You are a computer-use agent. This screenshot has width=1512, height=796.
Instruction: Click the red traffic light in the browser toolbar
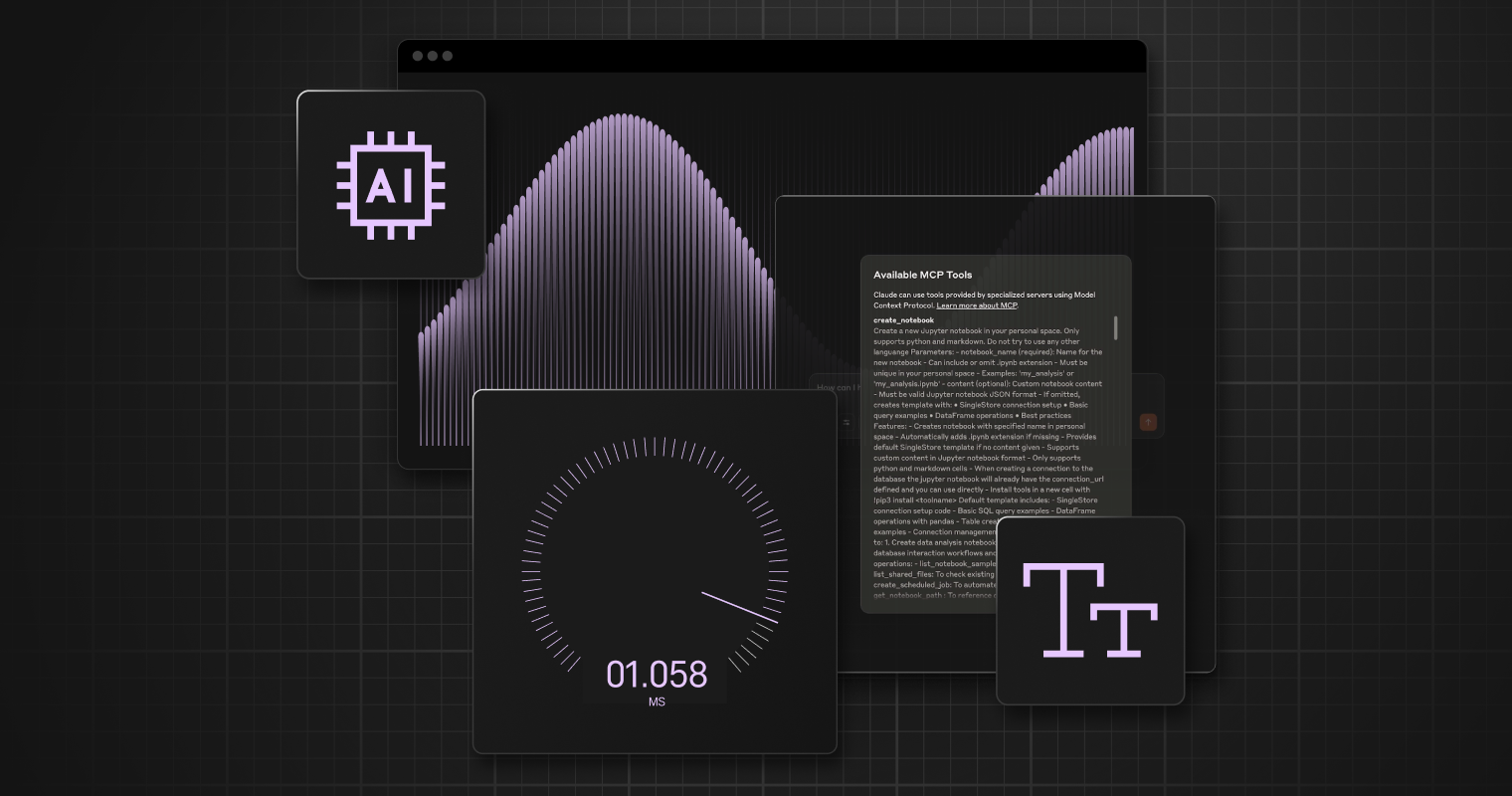tap(417, 57)
